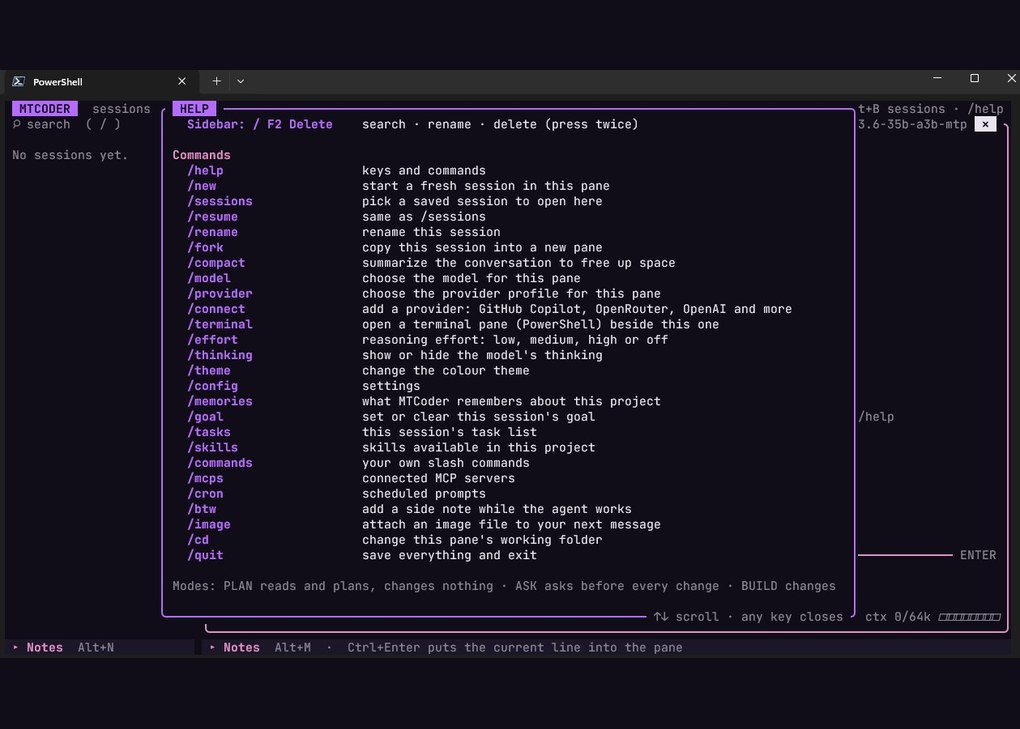Click the /connect command
The height and width of the screenshot is (729, 1020).
coord(216,309)
